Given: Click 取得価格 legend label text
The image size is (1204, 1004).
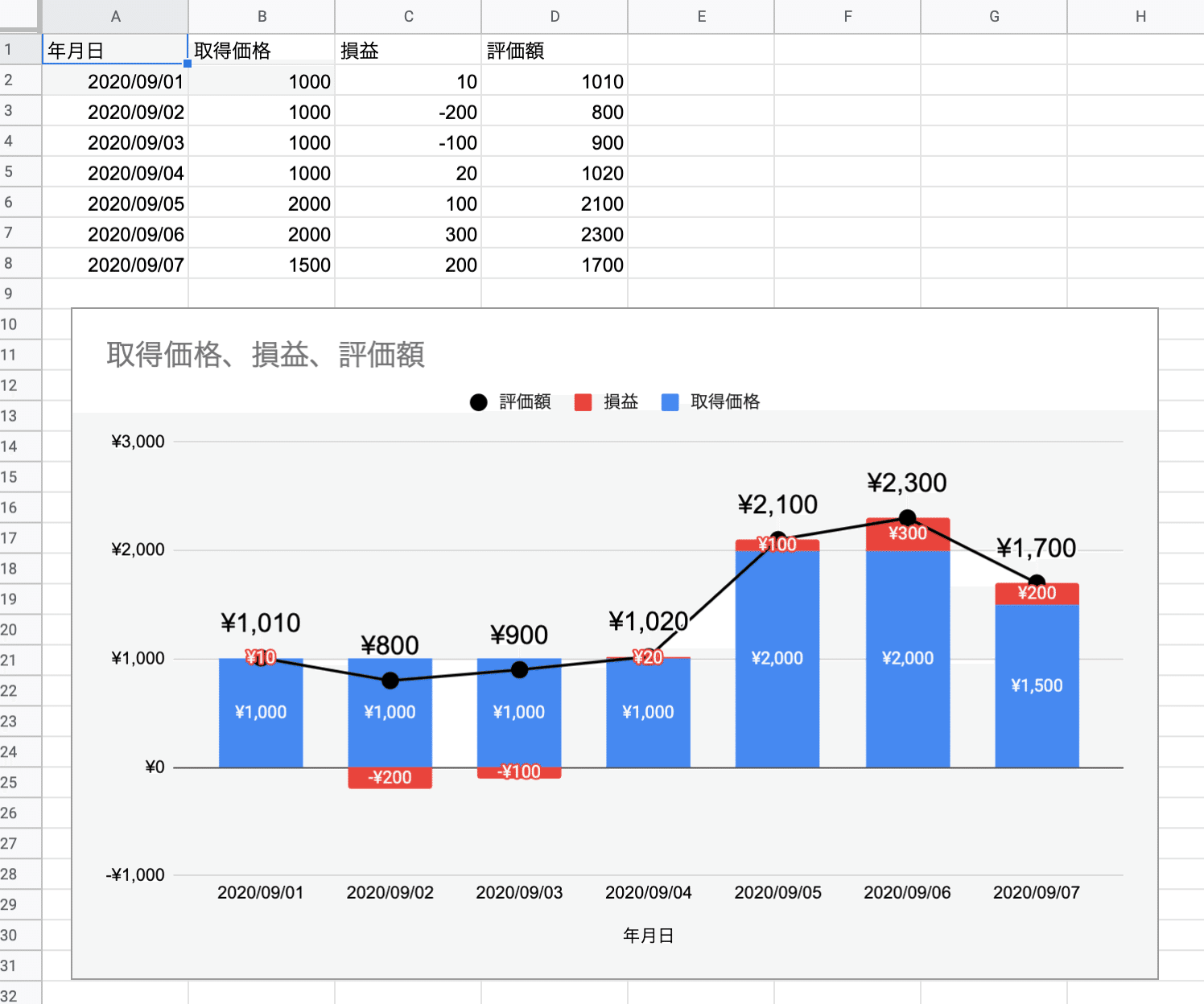Looking at the screenshot, I should [x=725, y=401].
